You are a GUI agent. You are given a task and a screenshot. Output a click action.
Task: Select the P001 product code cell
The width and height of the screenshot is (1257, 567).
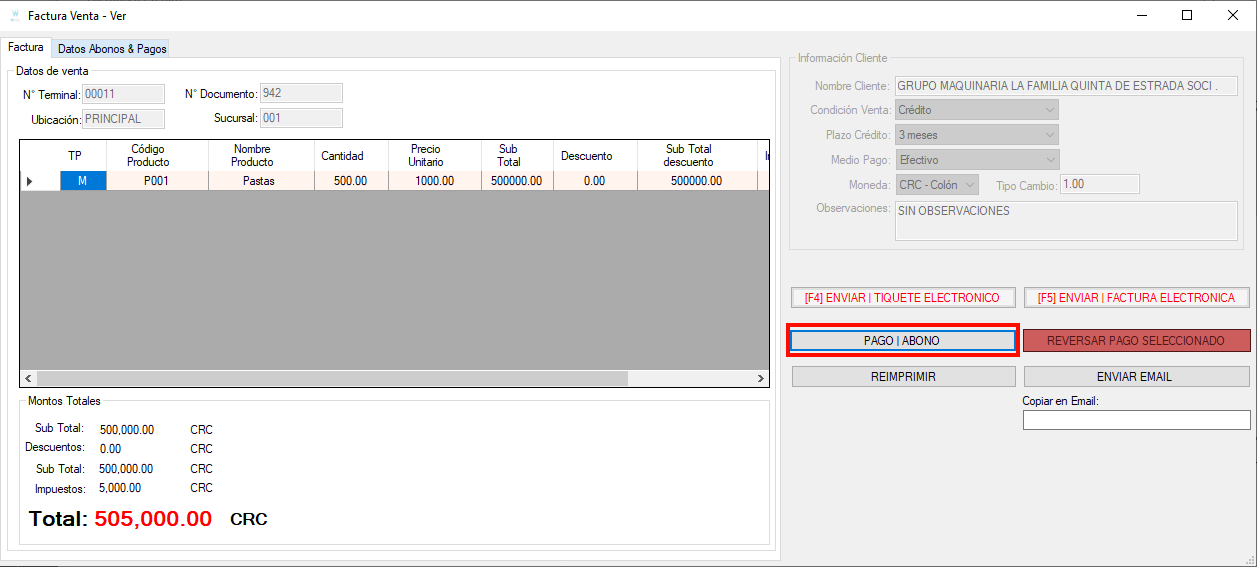pyautogui.click(x=157, y=181)
